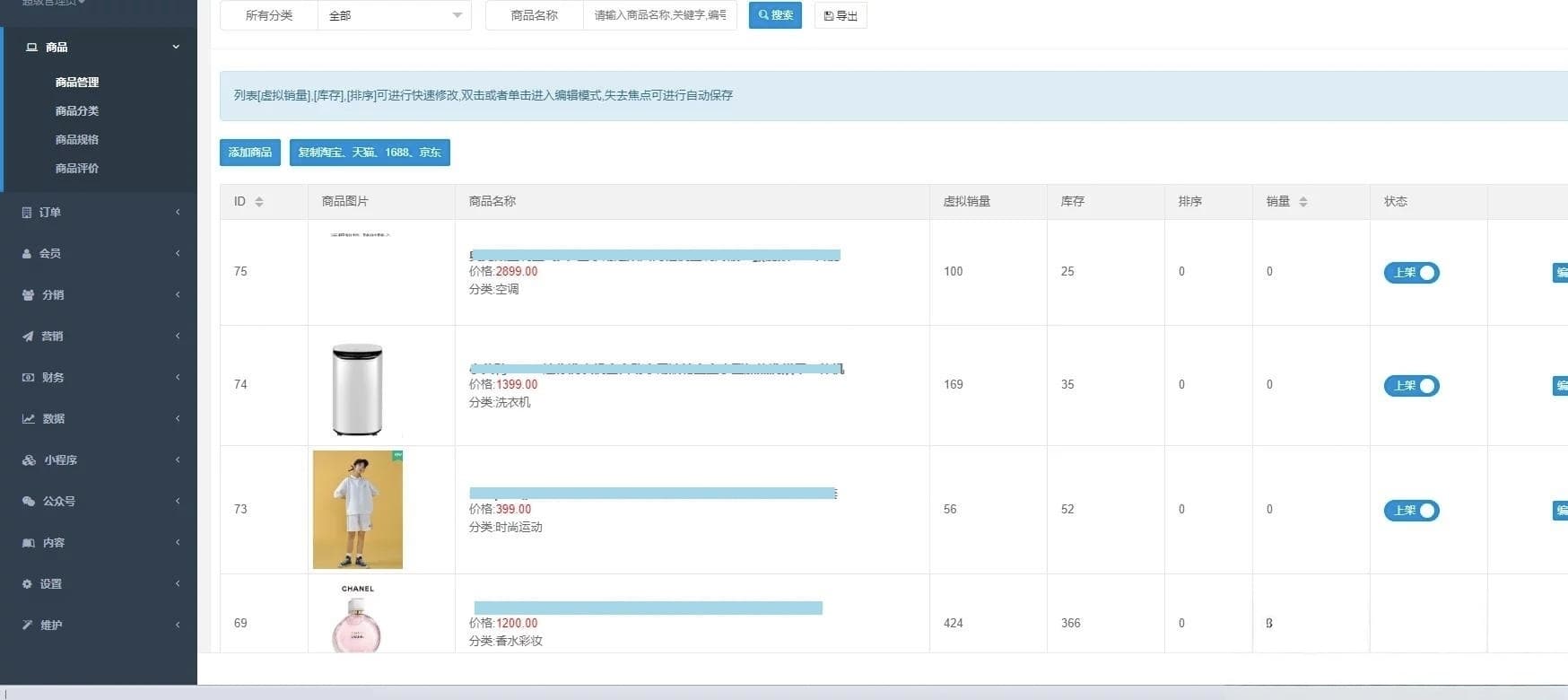The image size is (1568, 700).
Task: Open 商品评价 submenu item
Action: coord(77,169)
